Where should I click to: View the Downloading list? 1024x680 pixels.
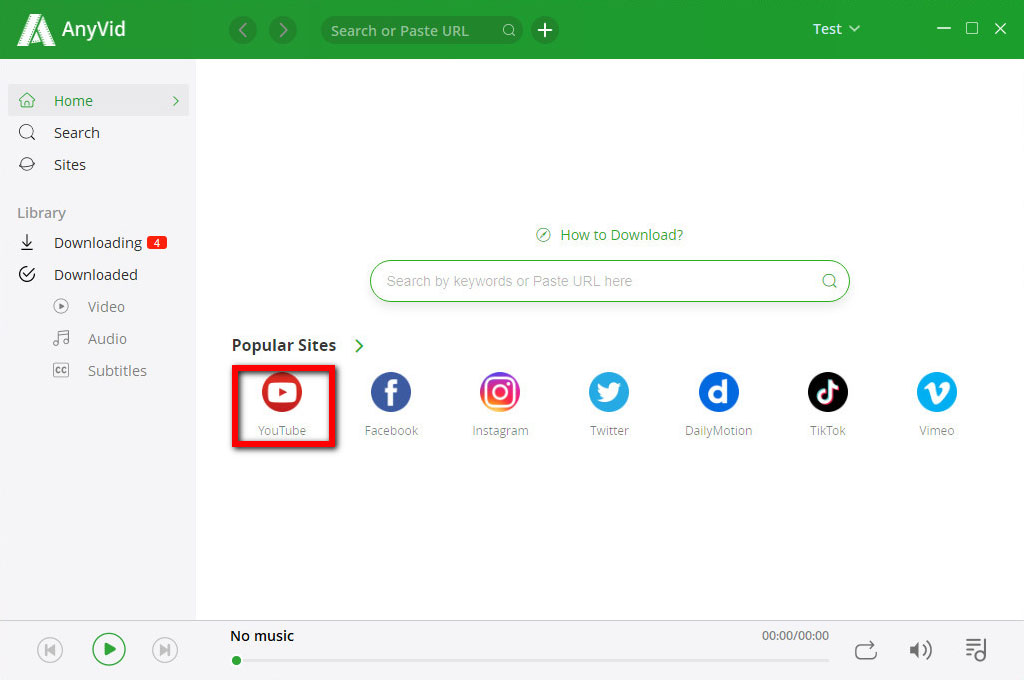[99, 242]
